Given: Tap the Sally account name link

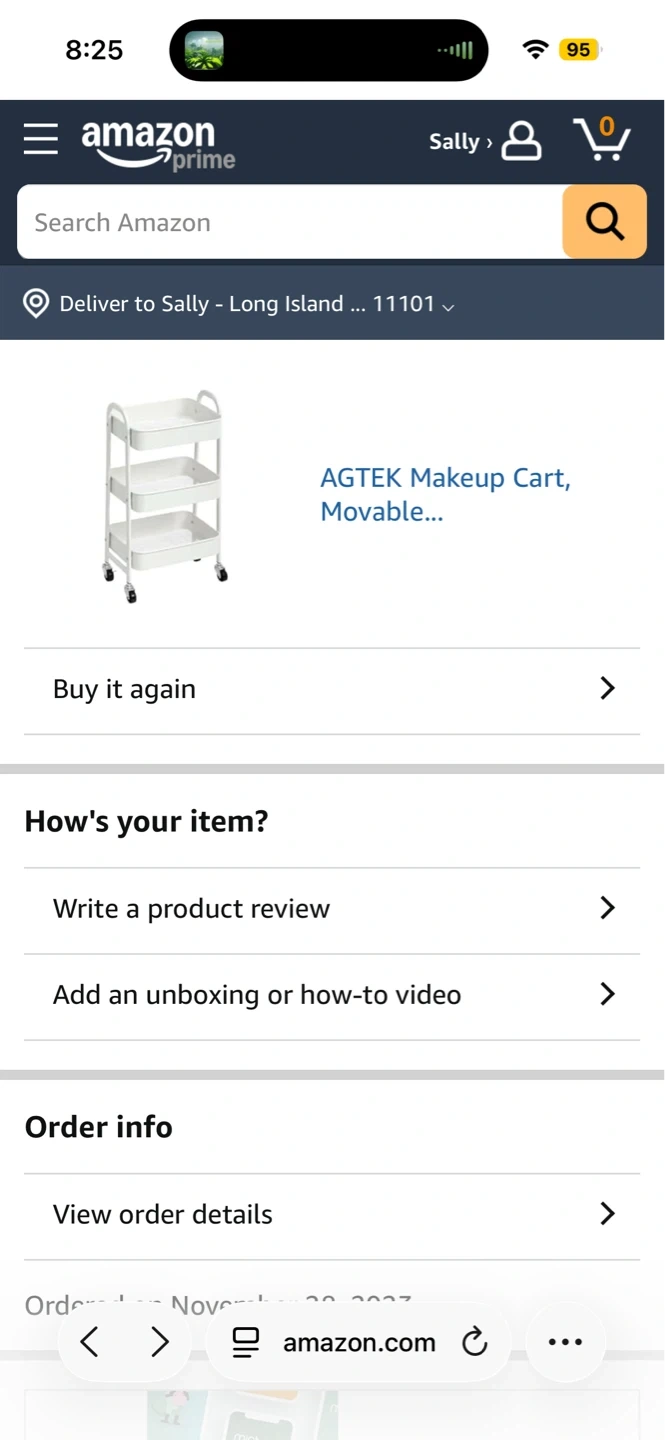Looking at the screenshot, I should [x=455, y=142].
